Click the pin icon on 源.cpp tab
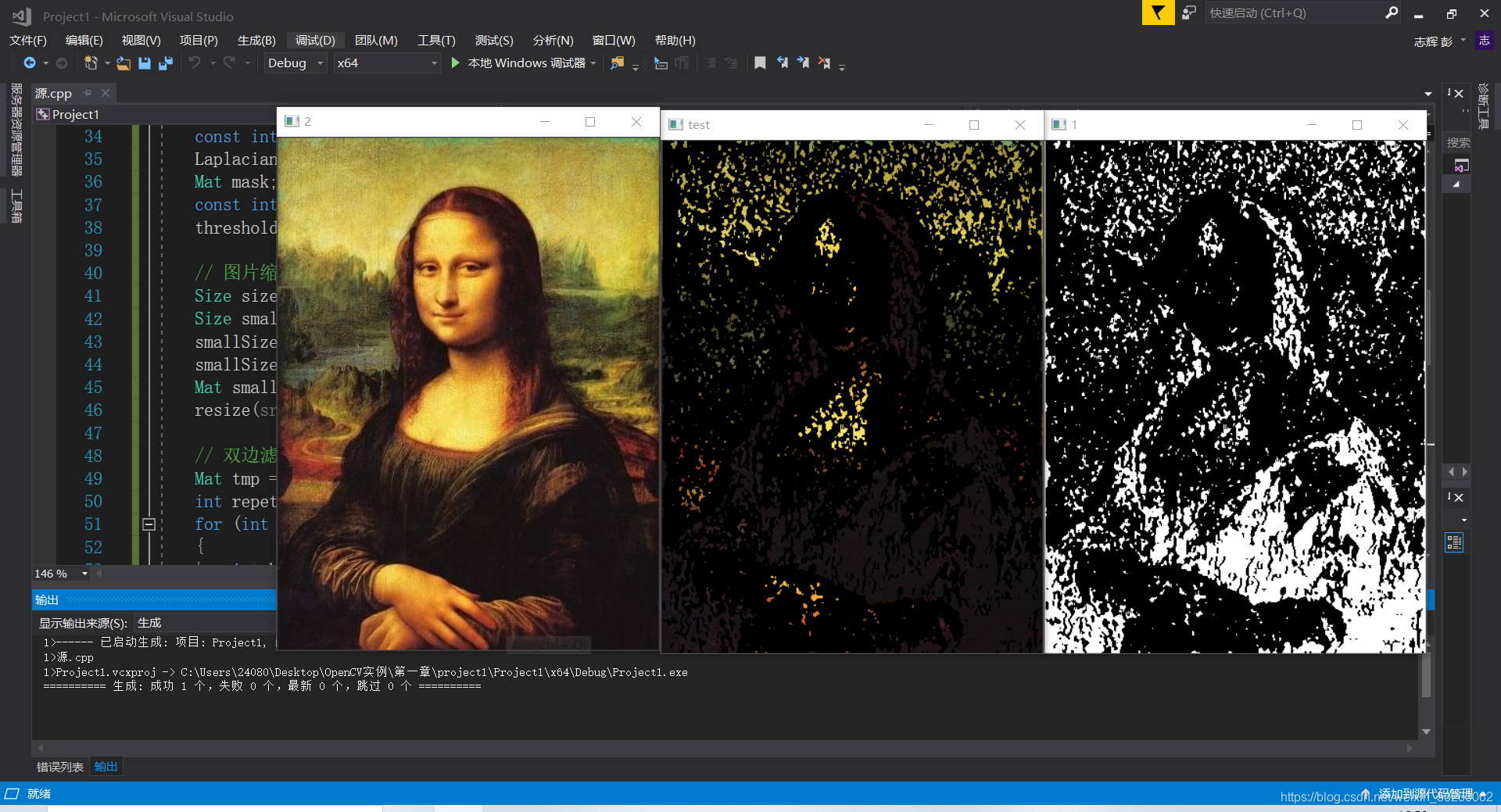The width and height of the screenshot is (1501, 812). point(87,93)
